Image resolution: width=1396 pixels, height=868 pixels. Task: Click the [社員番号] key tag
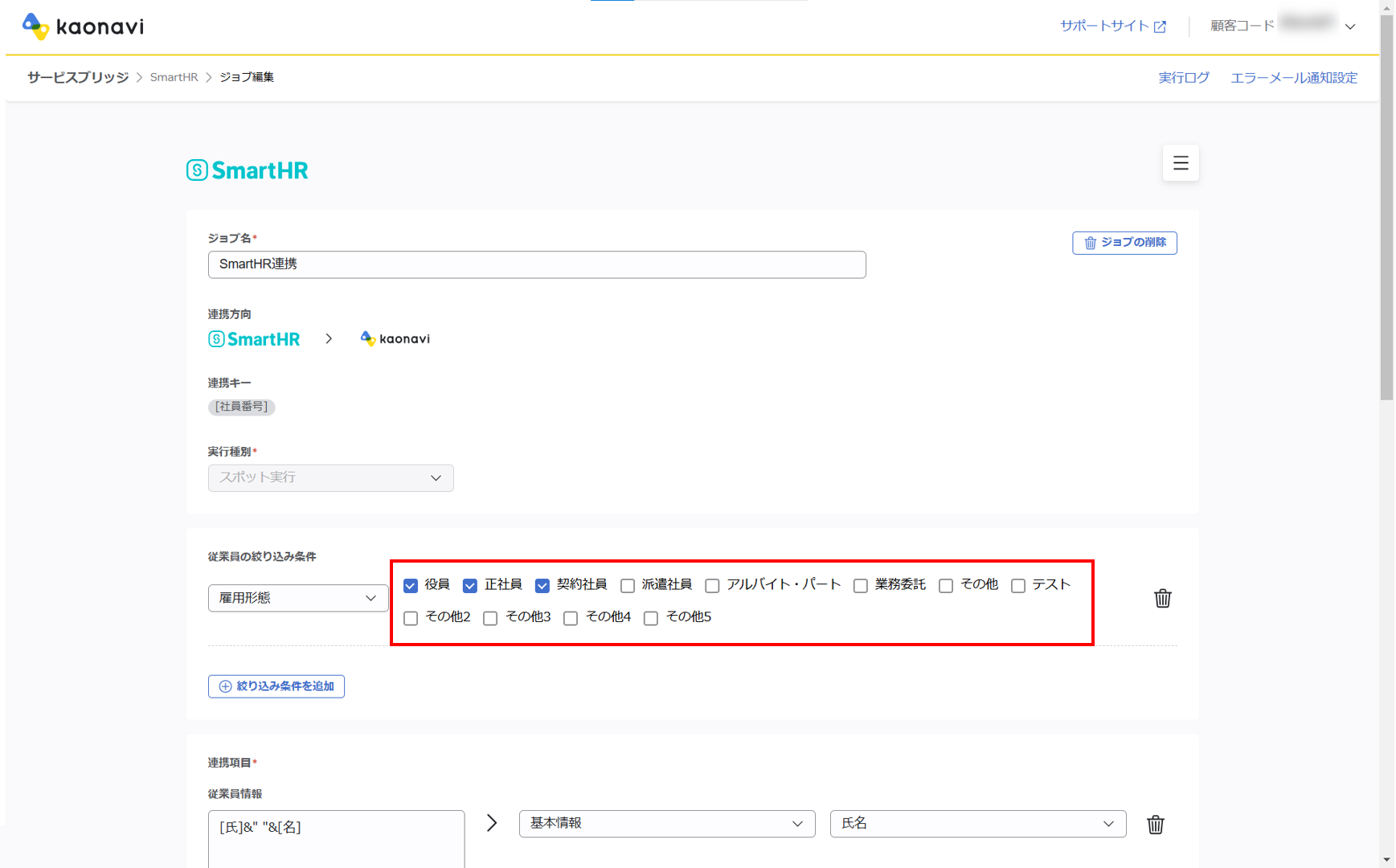(x=242, y=407)
